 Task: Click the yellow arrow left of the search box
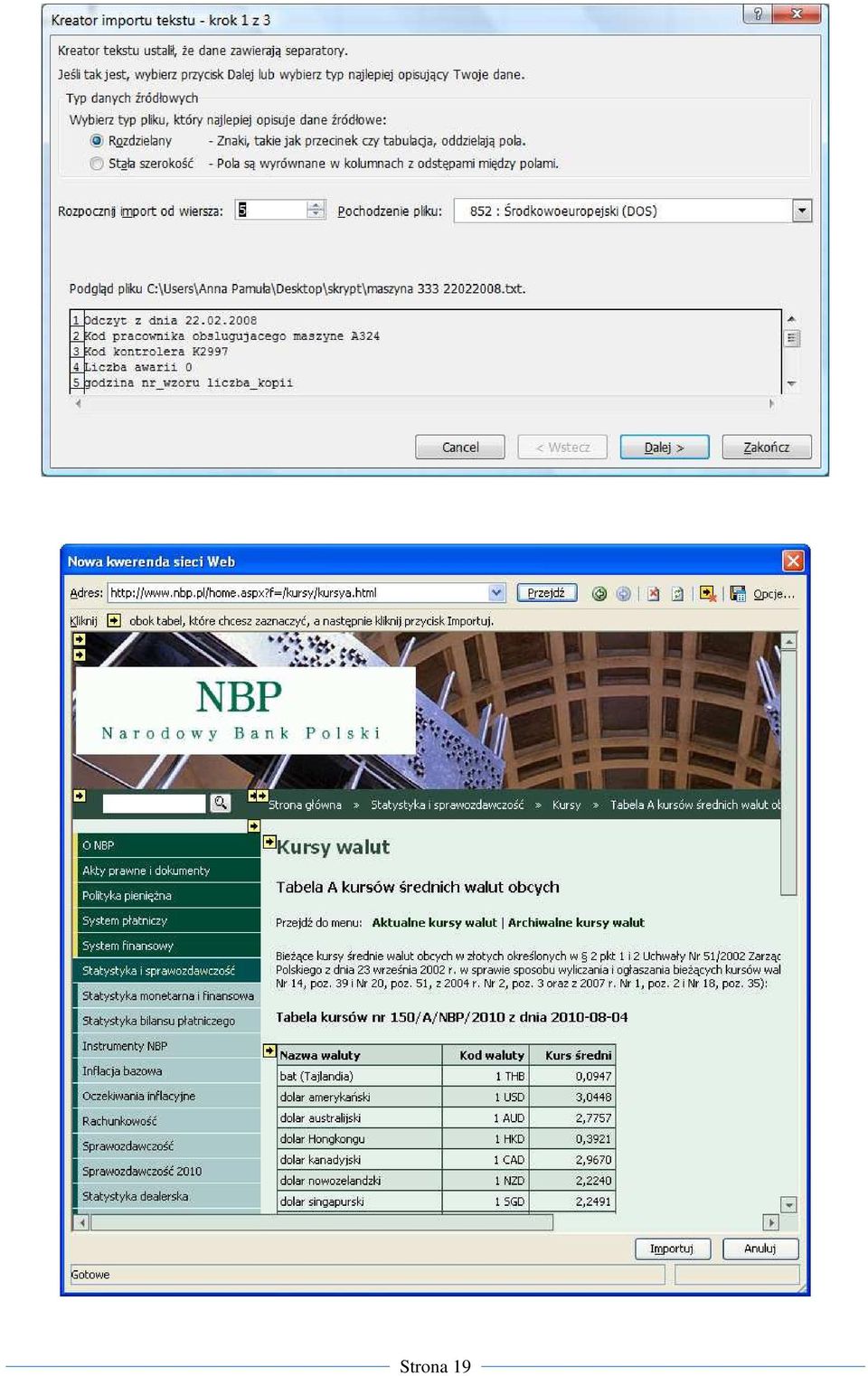pos(80,796)
